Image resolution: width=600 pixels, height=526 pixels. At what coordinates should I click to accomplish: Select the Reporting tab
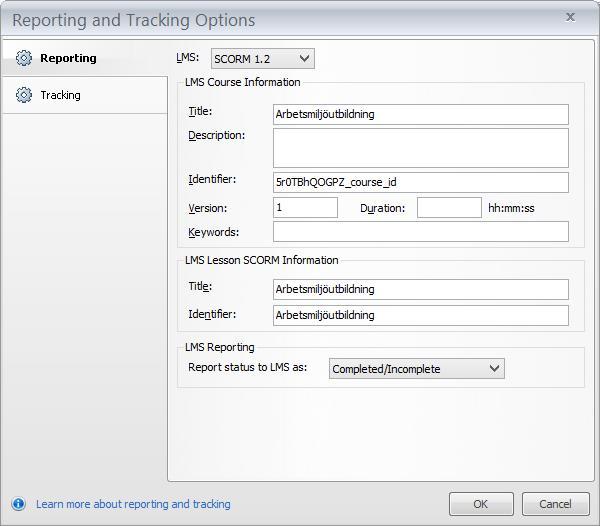click(84, 58)
